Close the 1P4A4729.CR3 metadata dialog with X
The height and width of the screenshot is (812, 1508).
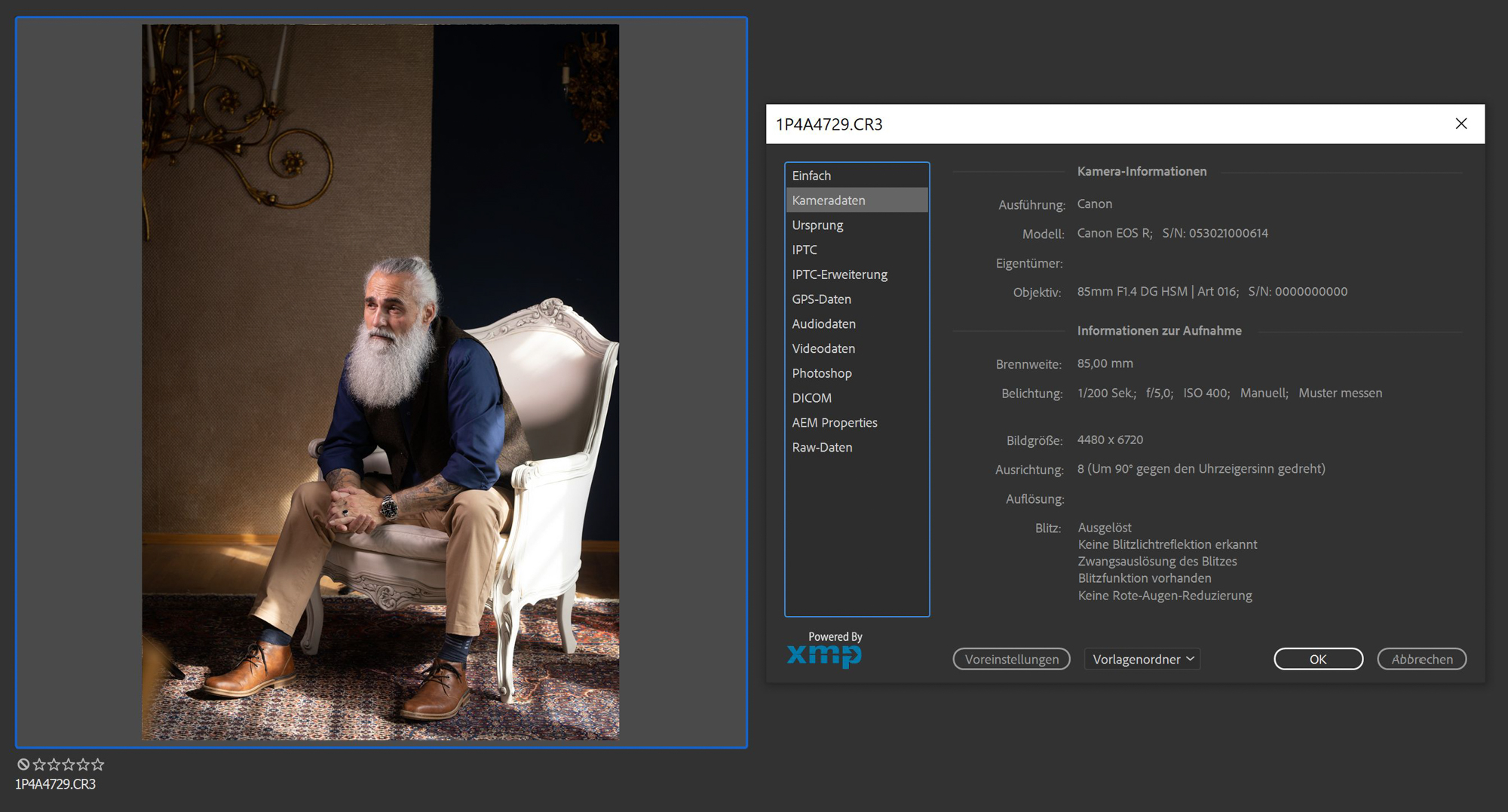[1460, 124]
